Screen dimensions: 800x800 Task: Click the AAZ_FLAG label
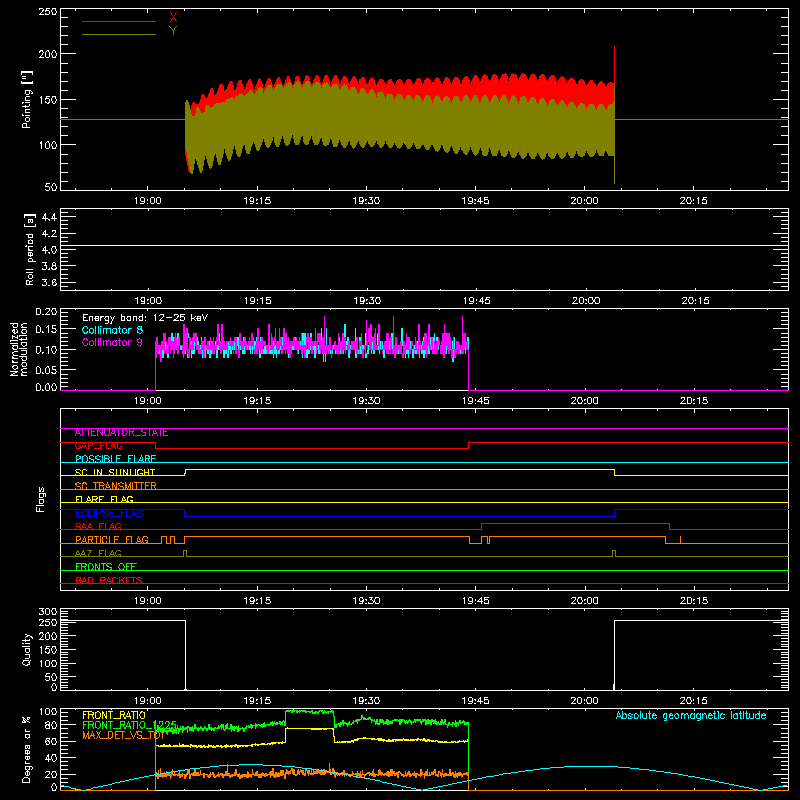pos(98,553)
